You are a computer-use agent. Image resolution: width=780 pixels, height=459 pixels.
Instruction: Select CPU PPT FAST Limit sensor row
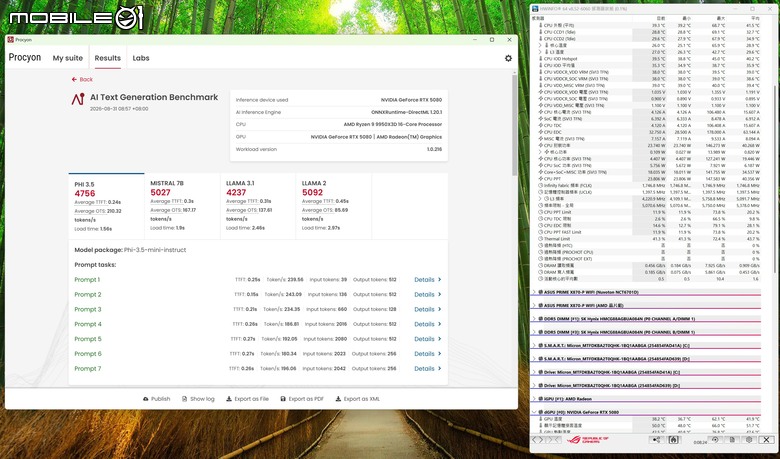(x=646, y=232)
